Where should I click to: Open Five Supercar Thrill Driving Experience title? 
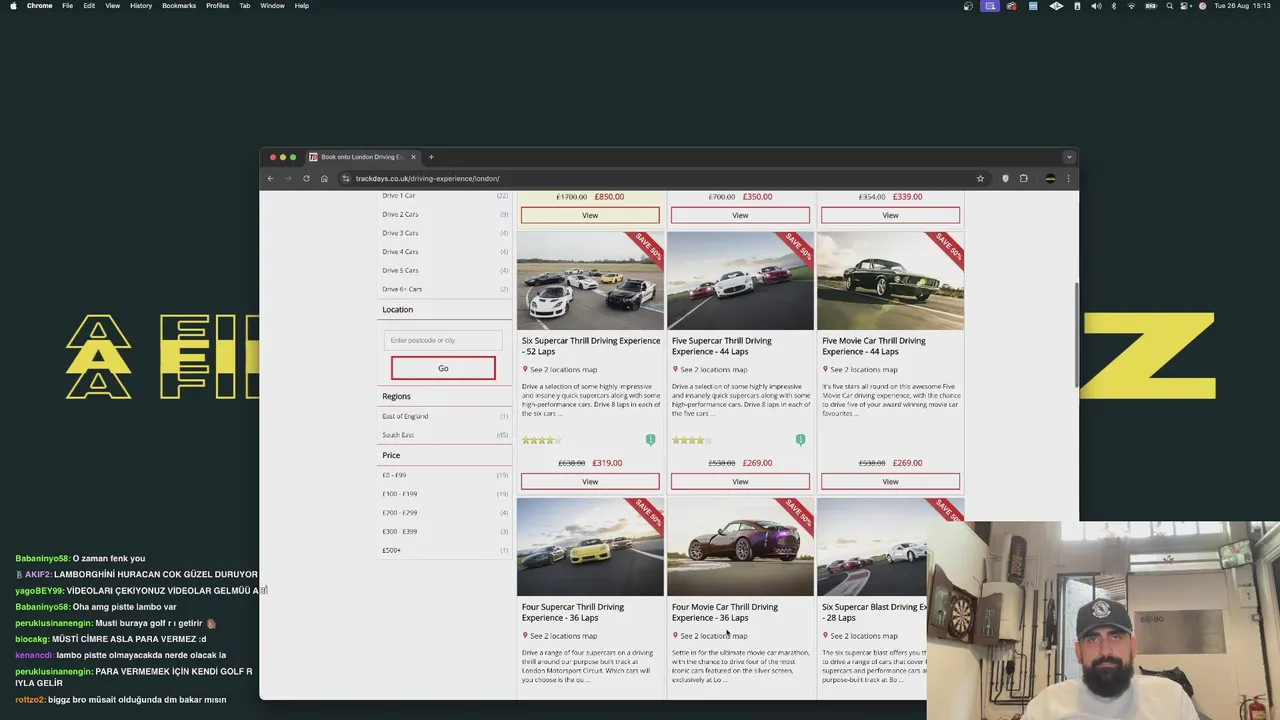722,346
